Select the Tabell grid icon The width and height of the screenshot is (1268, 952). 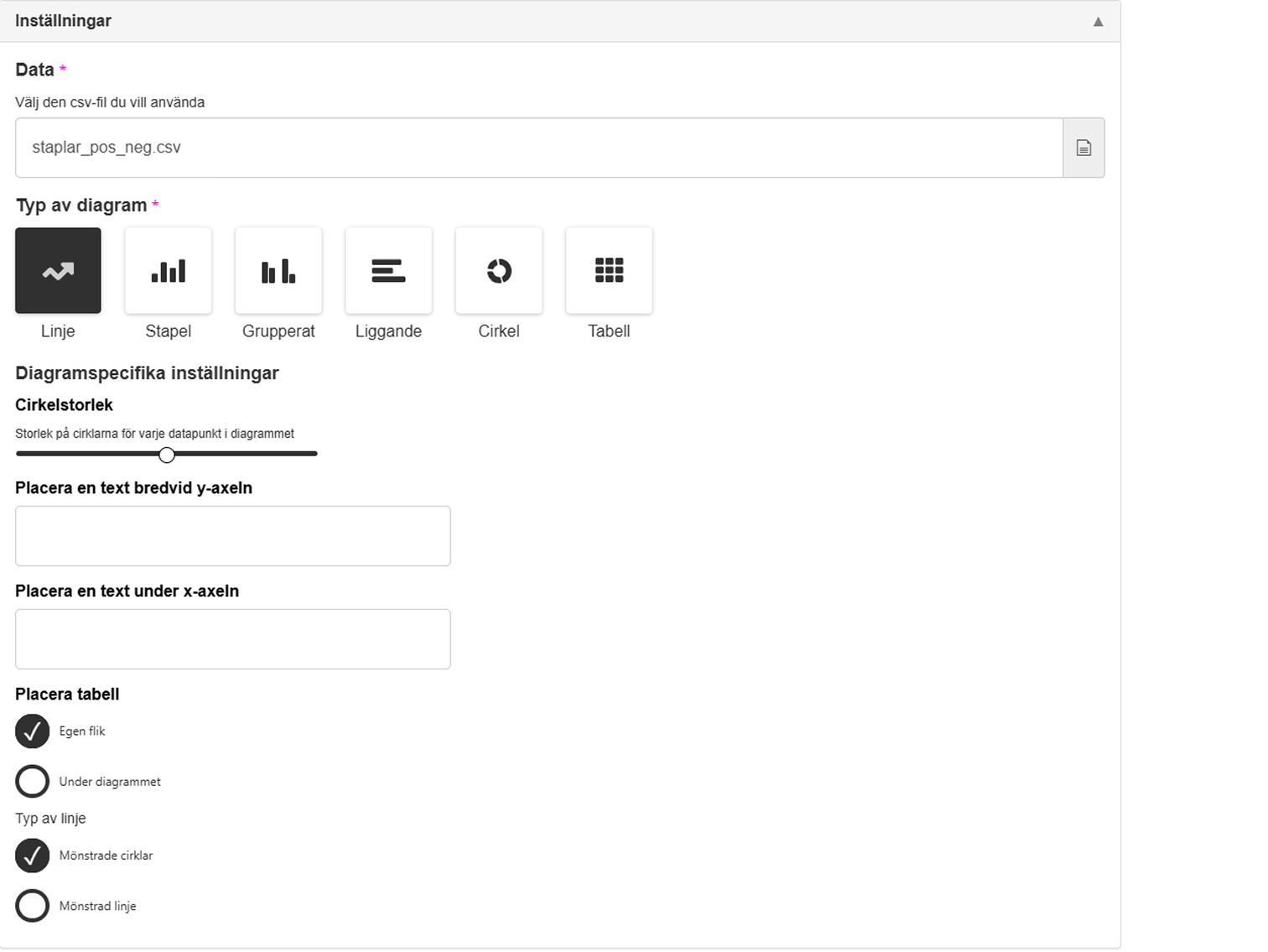click(x=609, y=271)
